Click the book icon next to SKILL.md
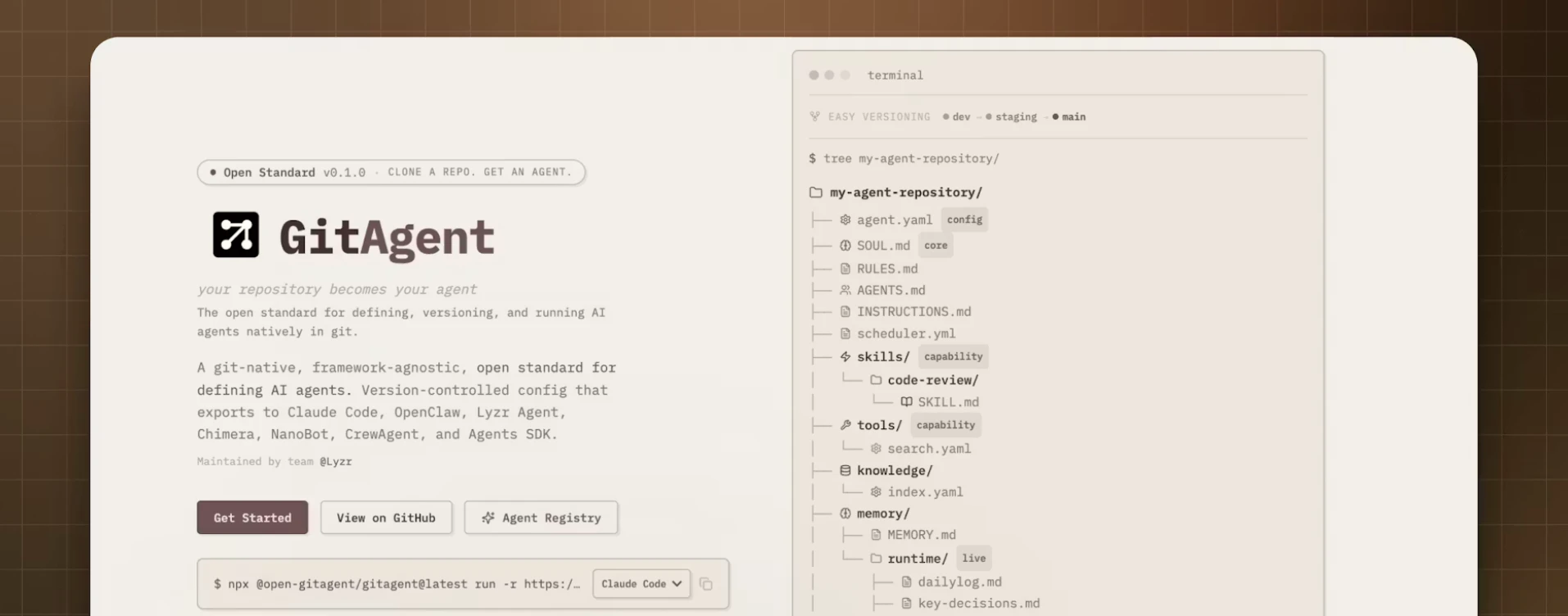 906,402
